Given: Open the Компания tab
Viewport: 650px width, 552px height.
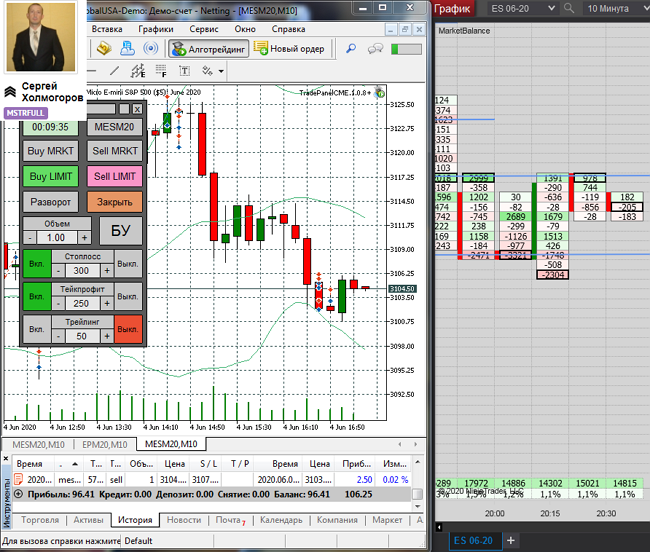Looking at the screenshot, I should tap(337, 520).
